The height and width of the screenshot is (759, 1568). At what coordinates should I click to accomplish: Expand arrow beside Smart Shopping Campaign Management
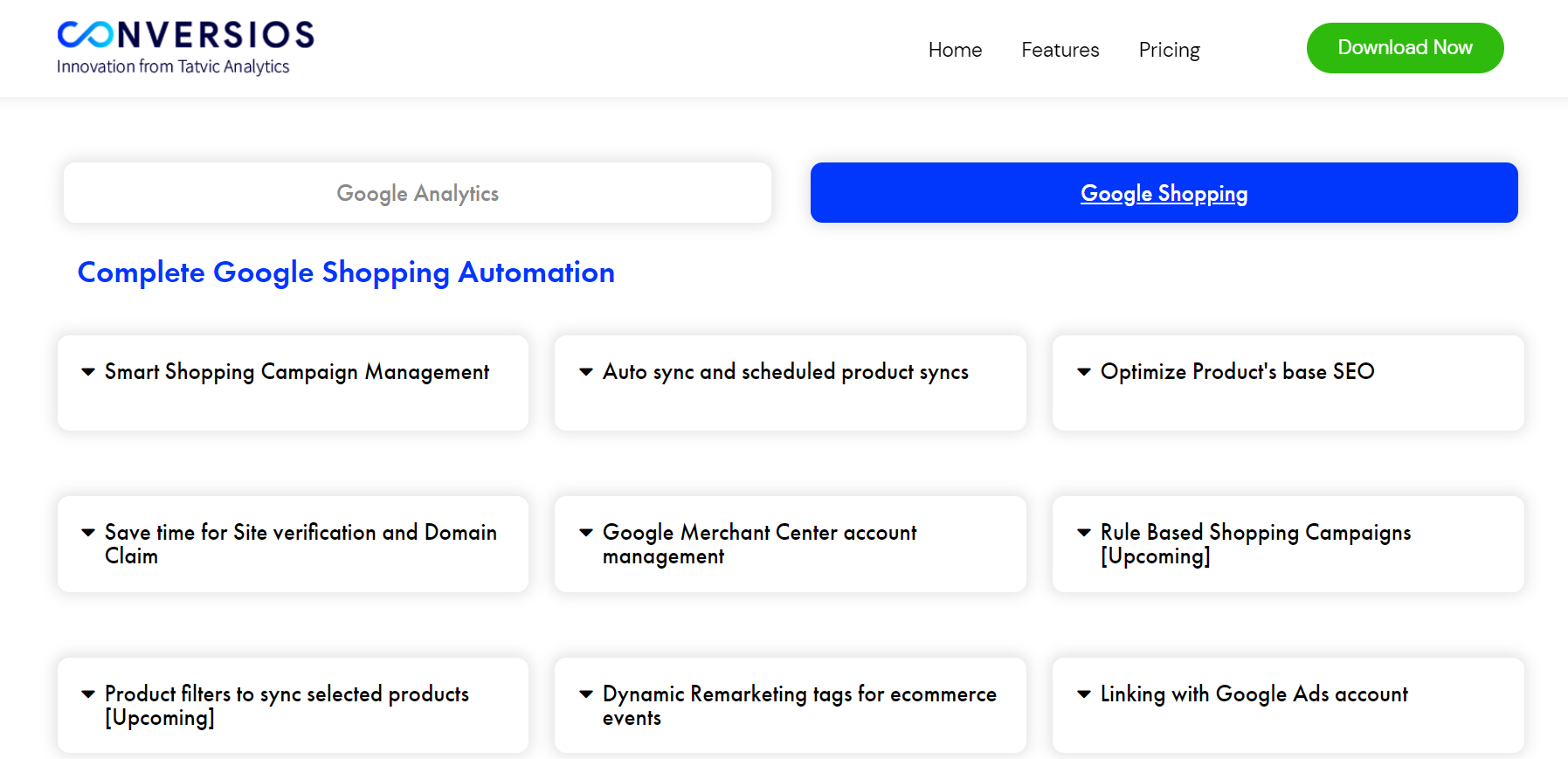(x=88, y=372)
